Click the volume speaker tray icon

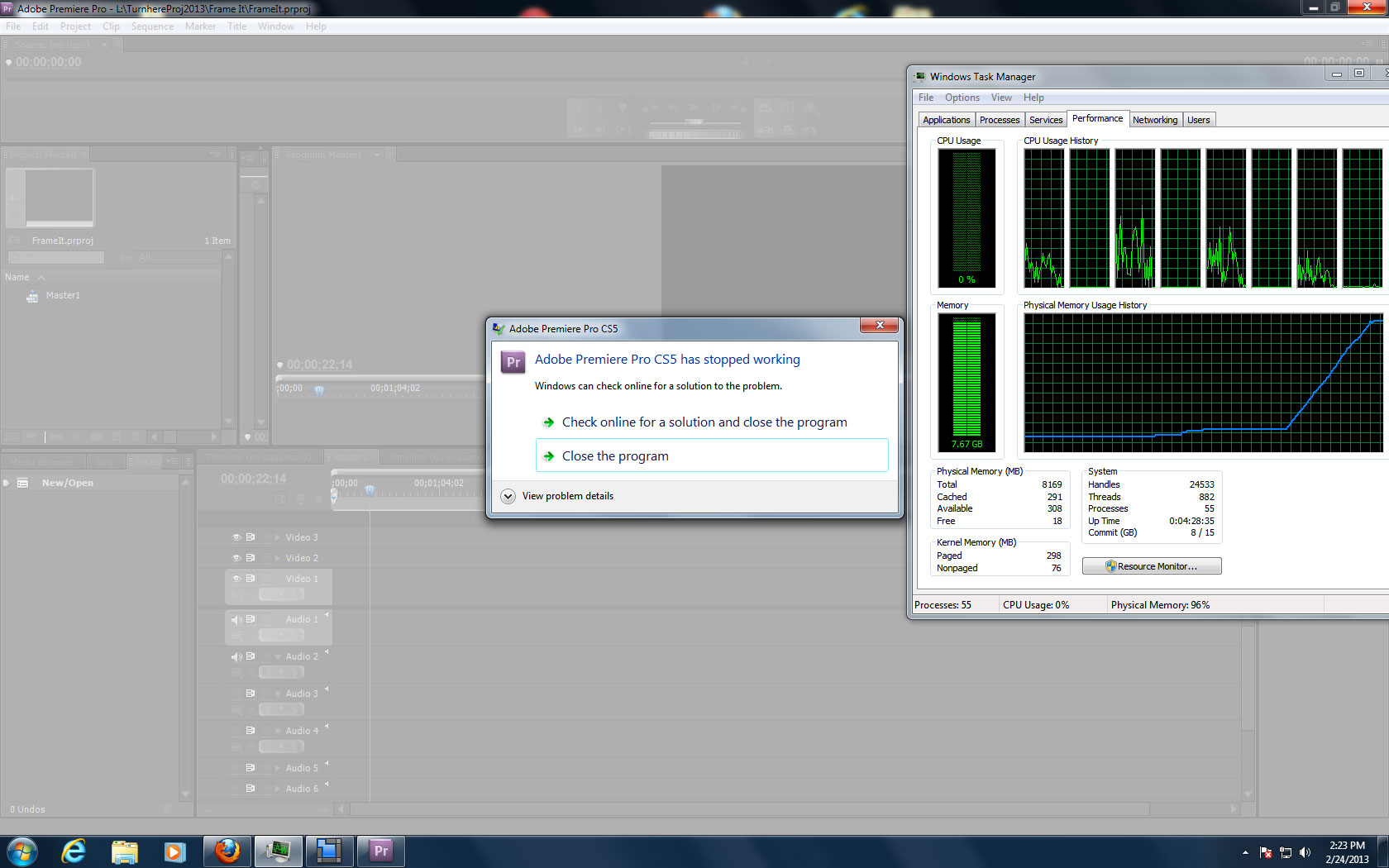(1305, 852)
